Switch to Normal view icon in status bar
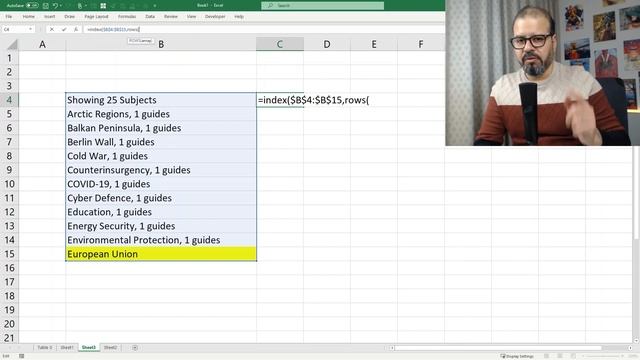 click(x=547, y=356)
